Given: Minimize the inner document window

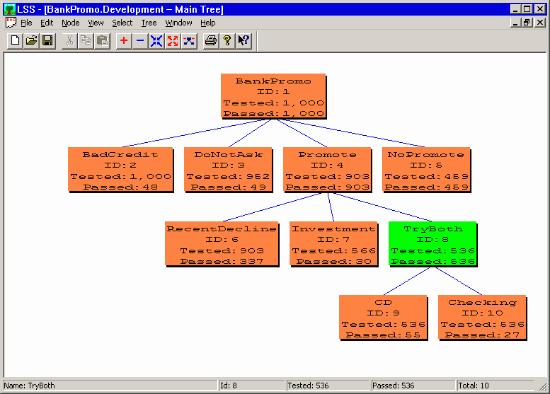Looking at the screenshot, I should 515,23.
